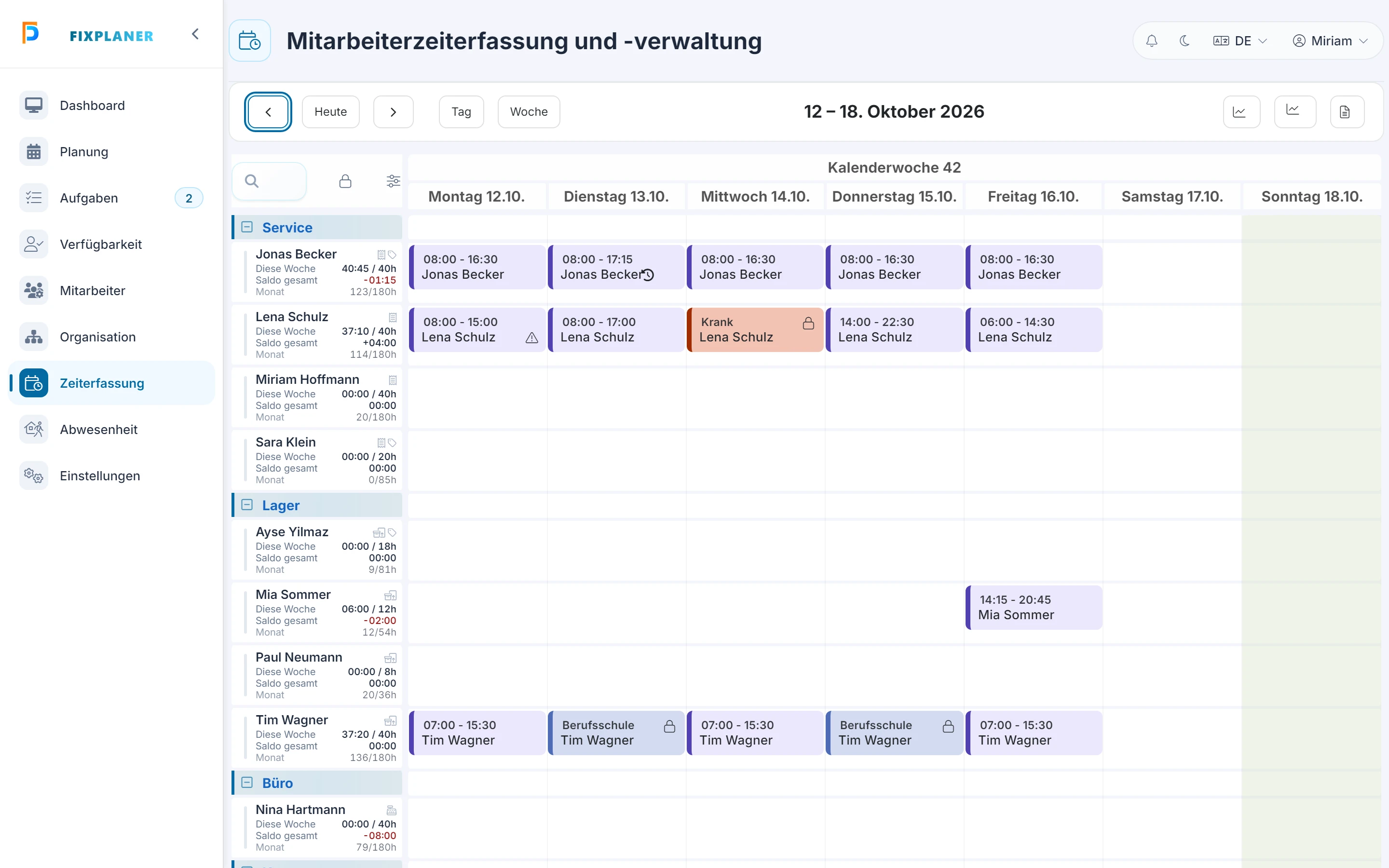Open Lena Schulz's Krank entry on Mittwoch
The height and width of the screenshot is (868, 1389).
coord(755,329)
